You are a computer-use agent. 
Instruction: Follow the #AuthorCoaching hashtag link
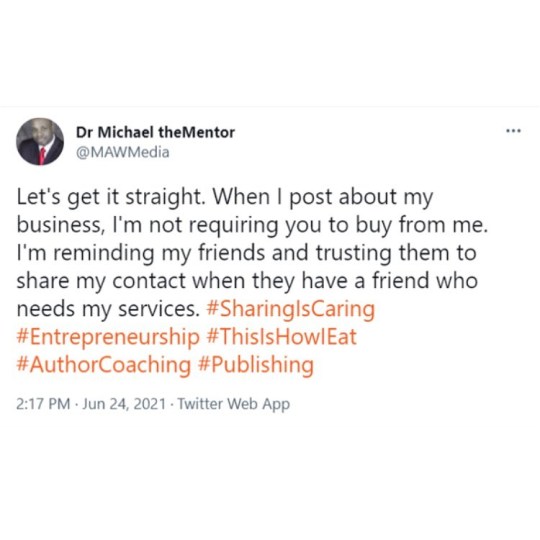pos(104,365)
